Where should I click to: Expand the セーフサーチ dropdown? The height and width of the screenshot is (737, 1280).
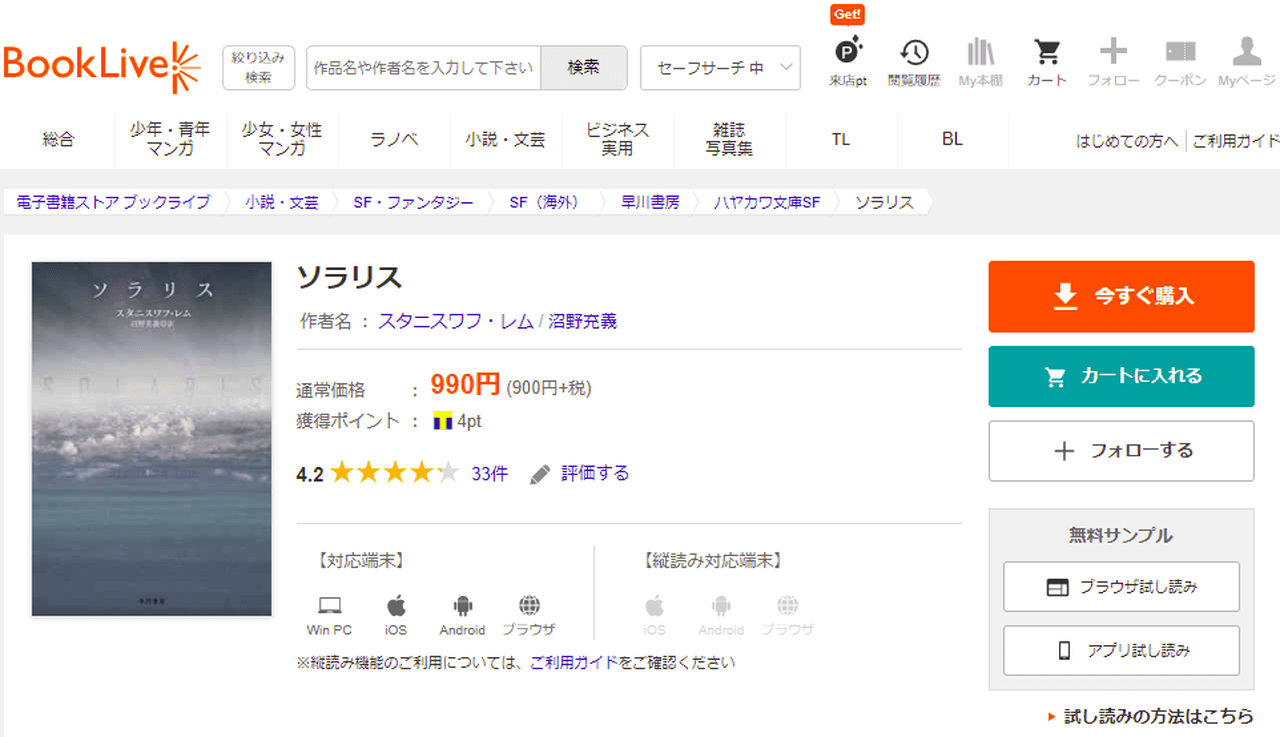pos(720,68)
